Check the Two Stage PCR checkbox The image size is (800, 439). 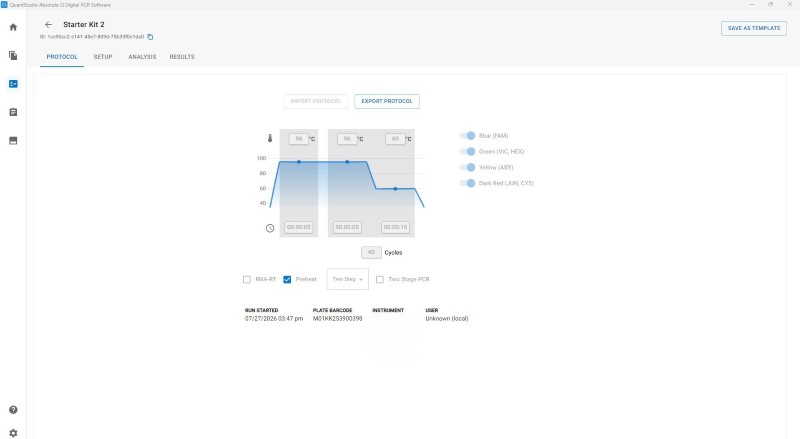[380, 279]
